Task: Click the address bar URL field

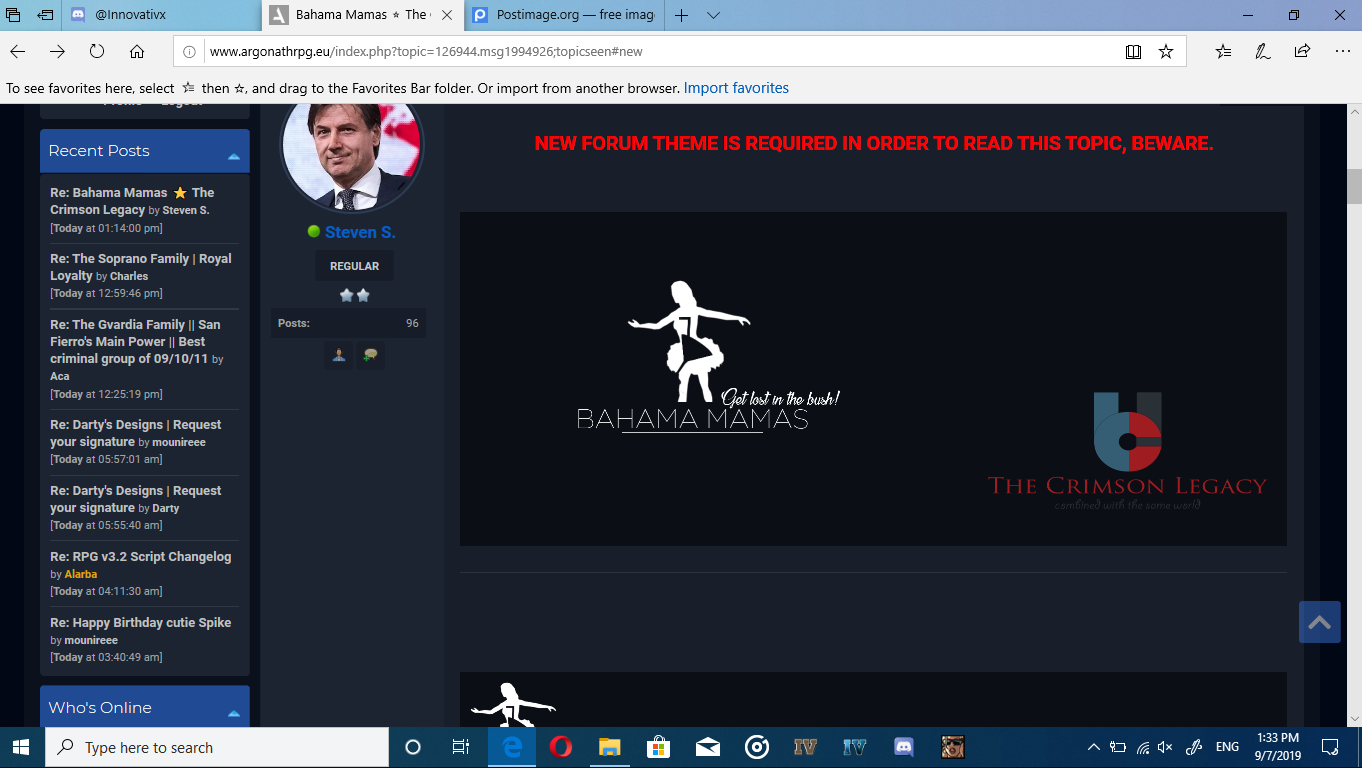Action: point(660,52)
